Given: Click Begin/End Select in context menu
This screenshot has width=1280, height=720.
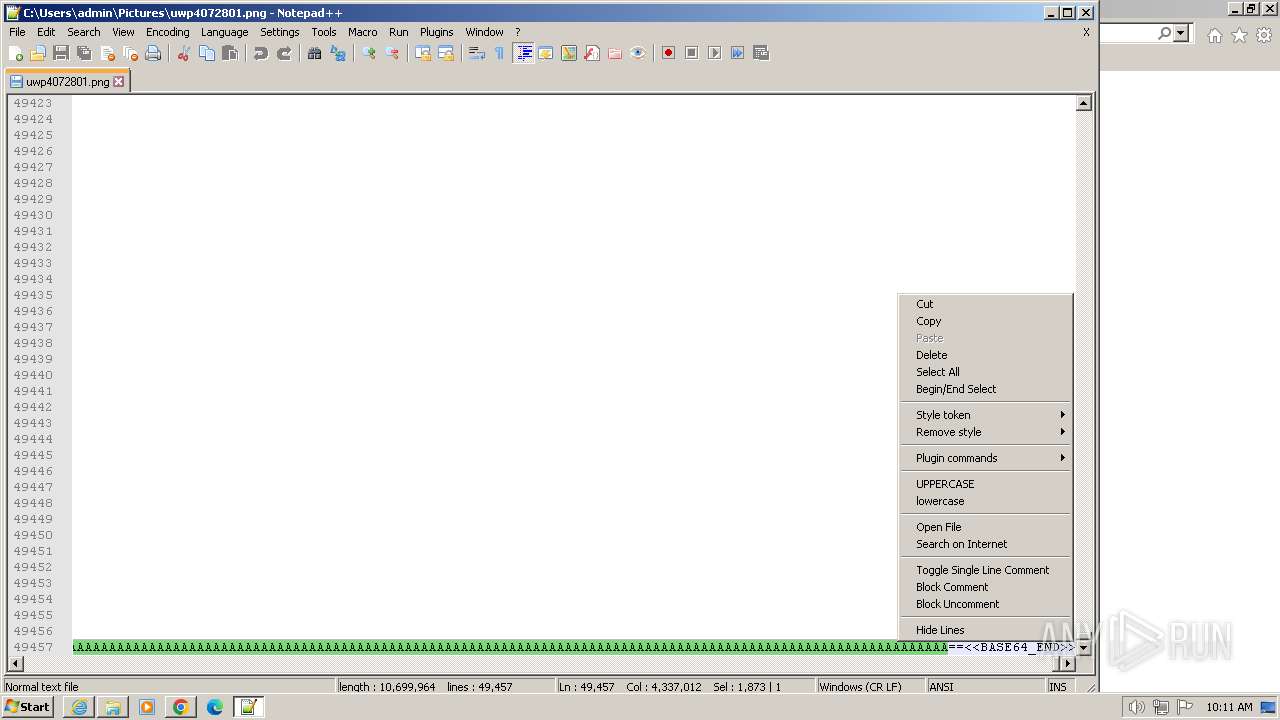Looking at the screenshot, I should coord(985,389).
